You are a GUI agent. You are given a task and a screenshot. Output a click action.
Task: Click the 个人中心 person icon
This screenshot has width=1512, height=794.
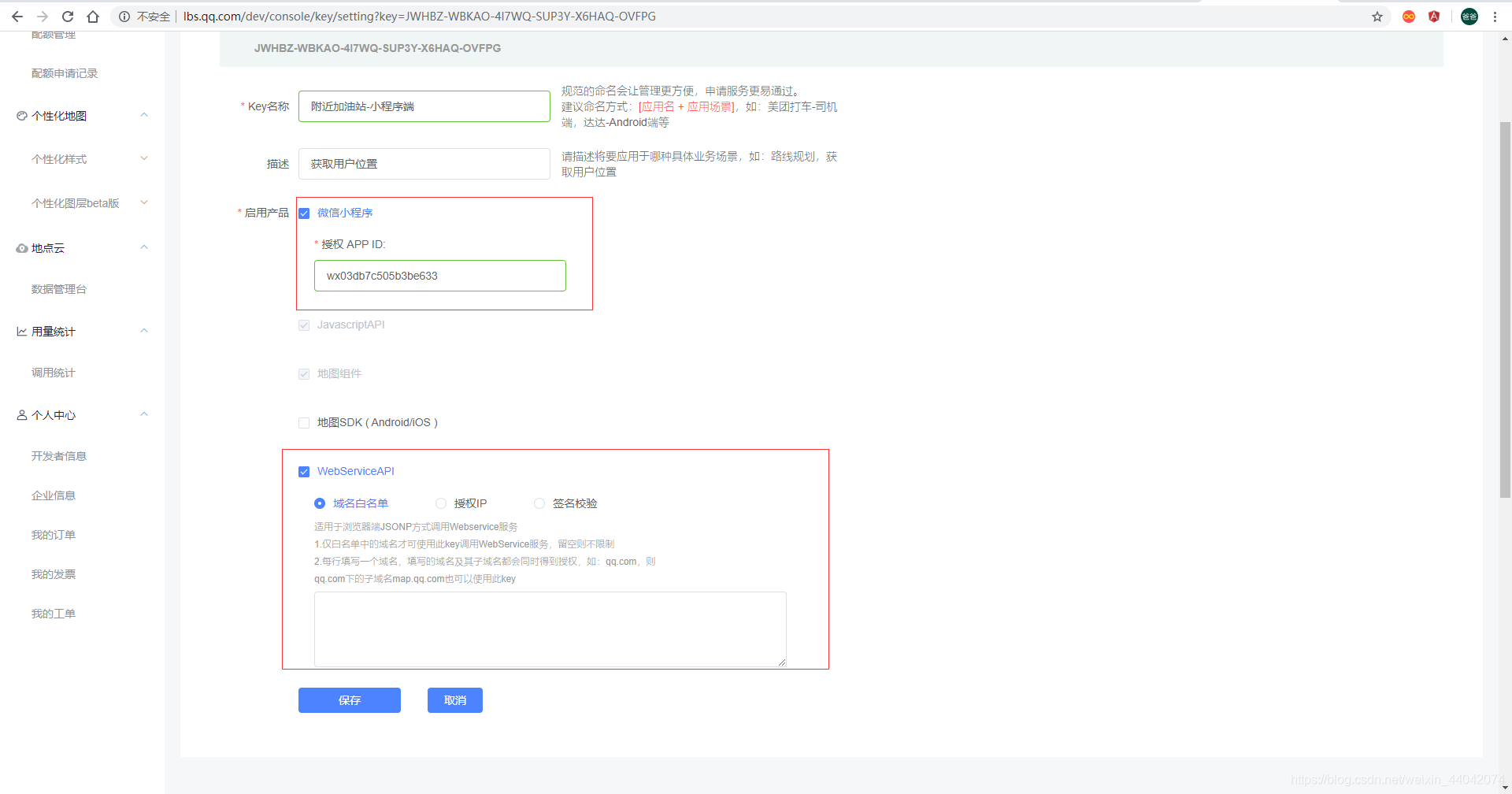point(22,415)
